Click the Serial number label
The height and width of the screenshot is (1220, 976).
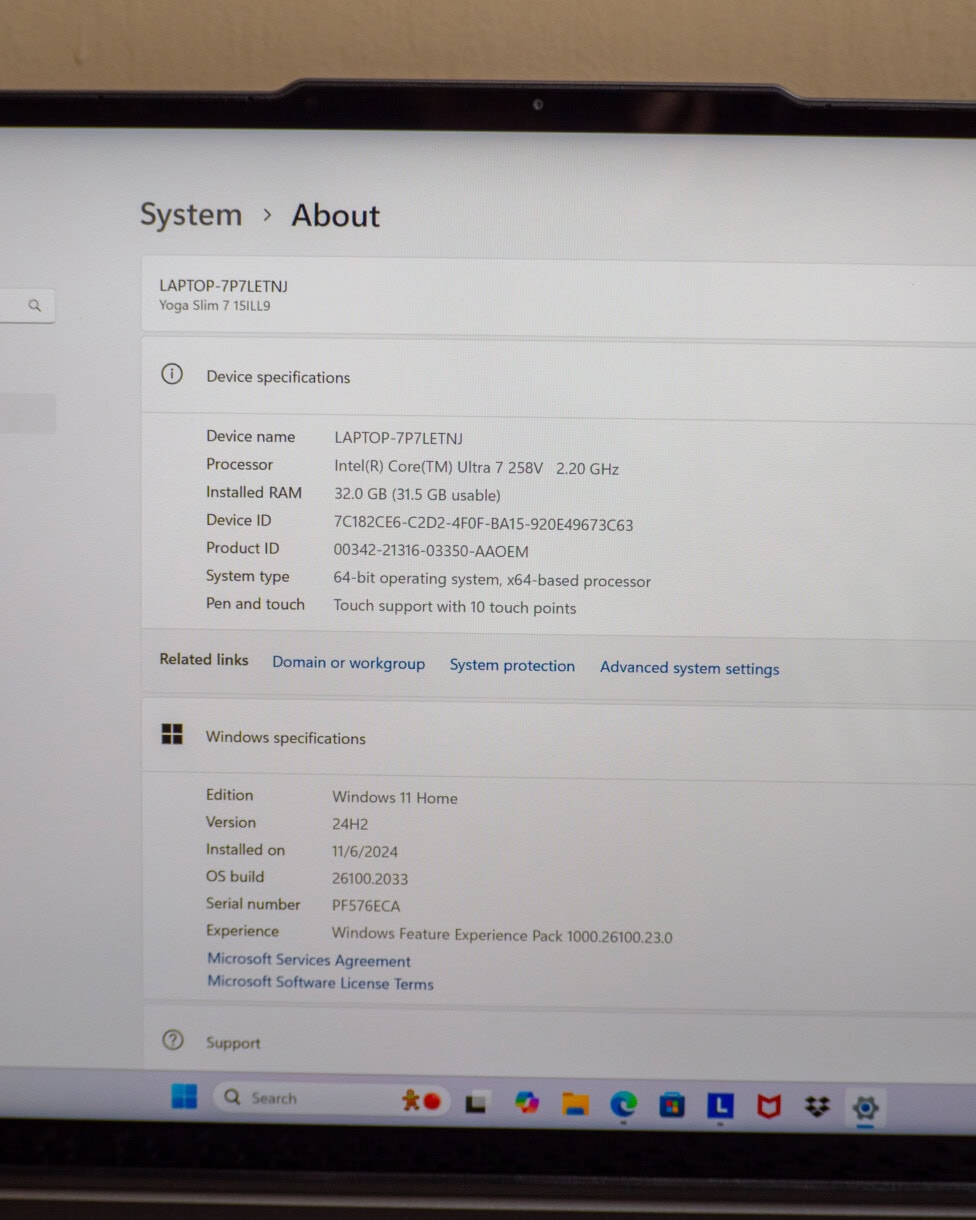[253, 903]
